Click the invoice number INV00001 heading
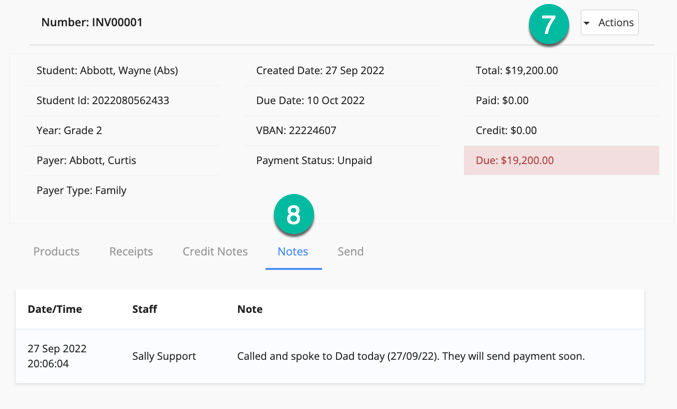Viewport: 677px width, 409px height. pyautogui.click(x=92, y=22)
